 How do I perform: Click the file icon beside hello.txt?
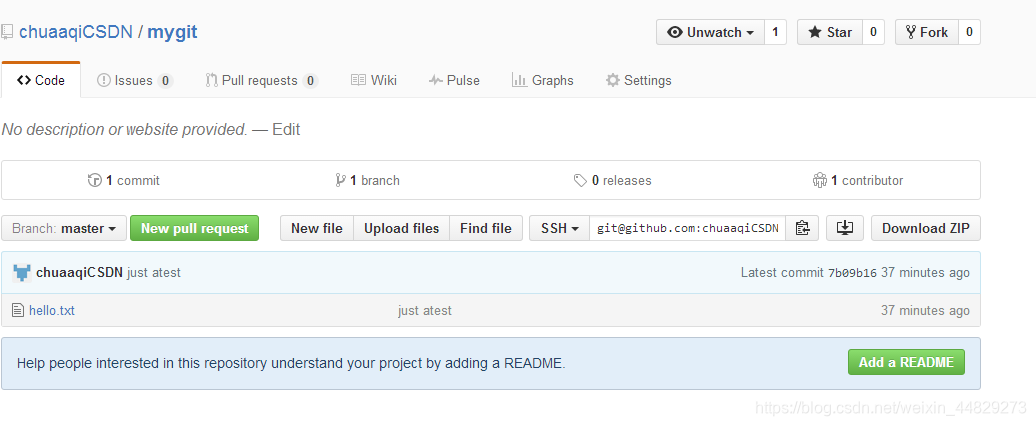pos(18,310)
